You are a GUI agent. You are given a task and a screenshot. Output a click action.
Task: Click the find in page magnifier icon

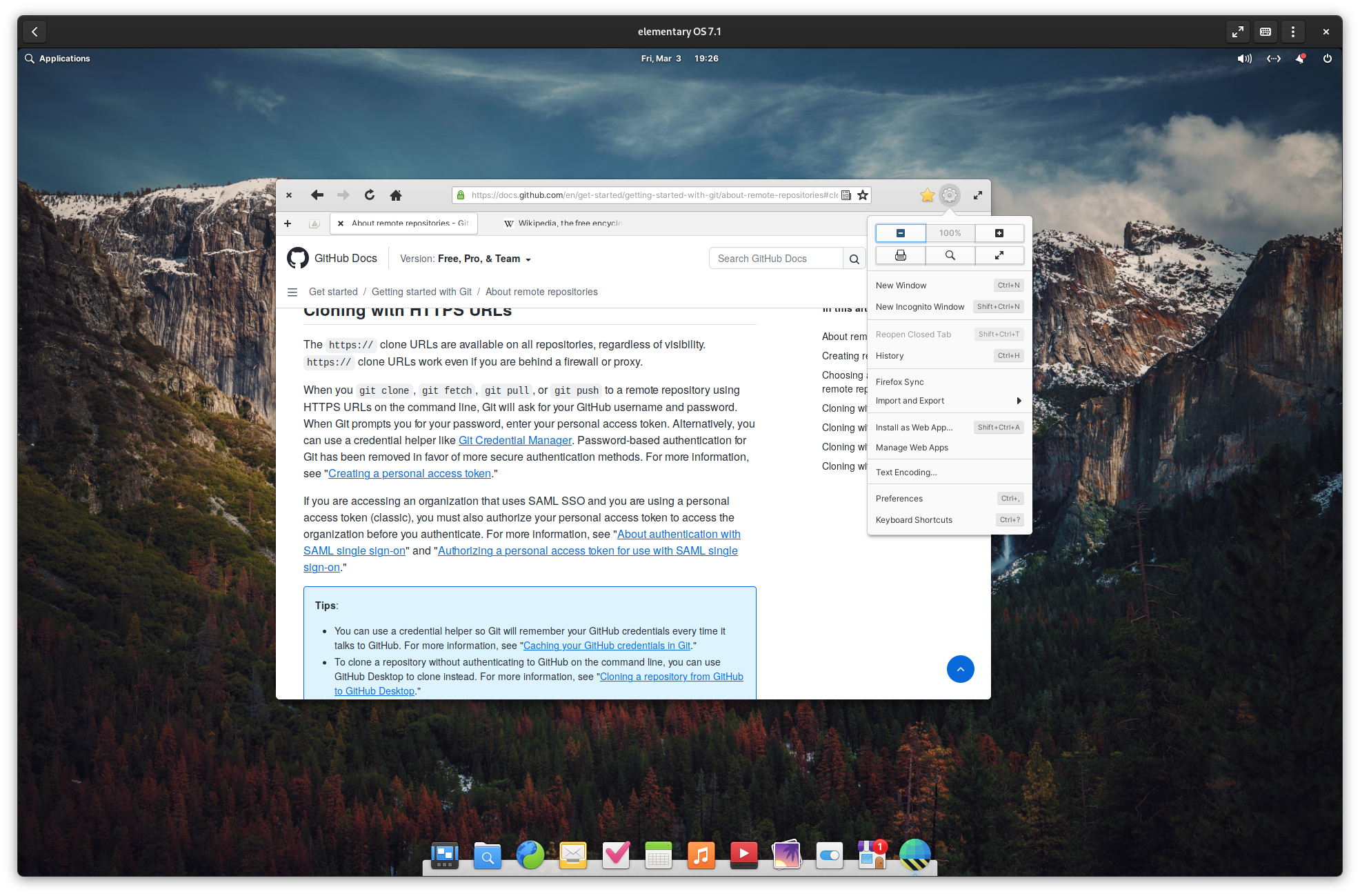click(x=950, y=255)
